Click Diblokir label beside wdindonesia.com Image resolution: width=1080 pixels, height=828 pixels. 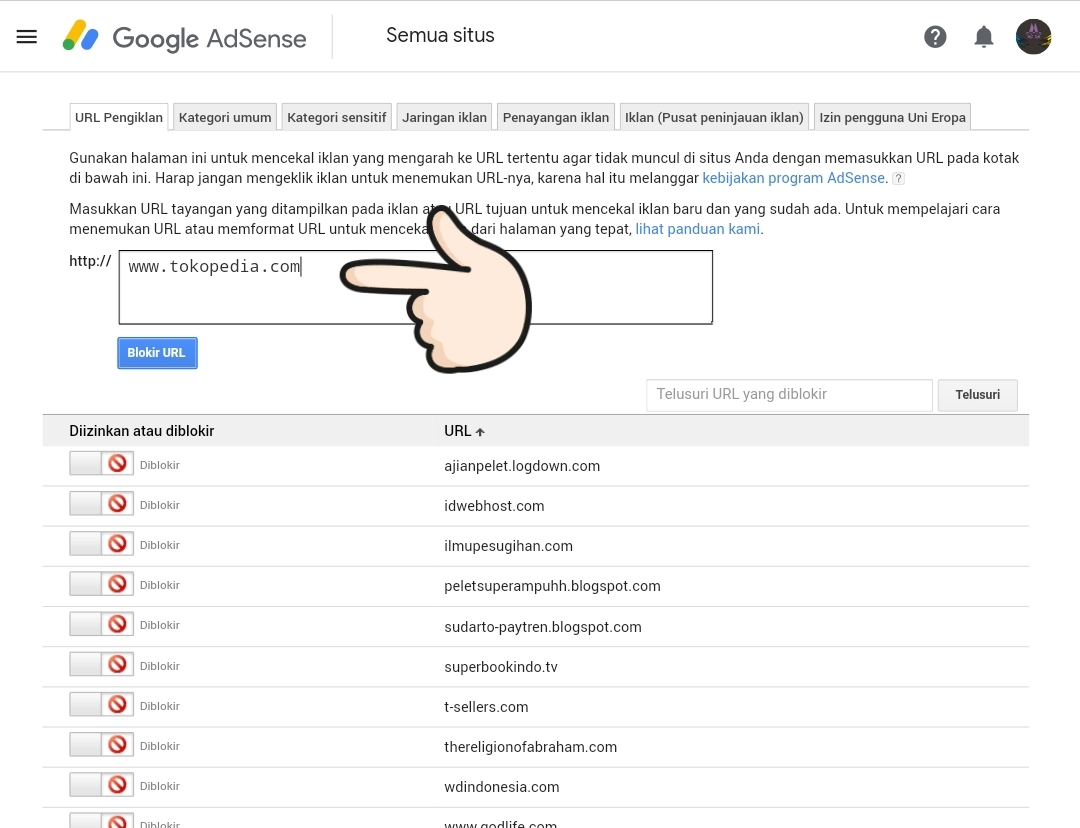(160, 786)
